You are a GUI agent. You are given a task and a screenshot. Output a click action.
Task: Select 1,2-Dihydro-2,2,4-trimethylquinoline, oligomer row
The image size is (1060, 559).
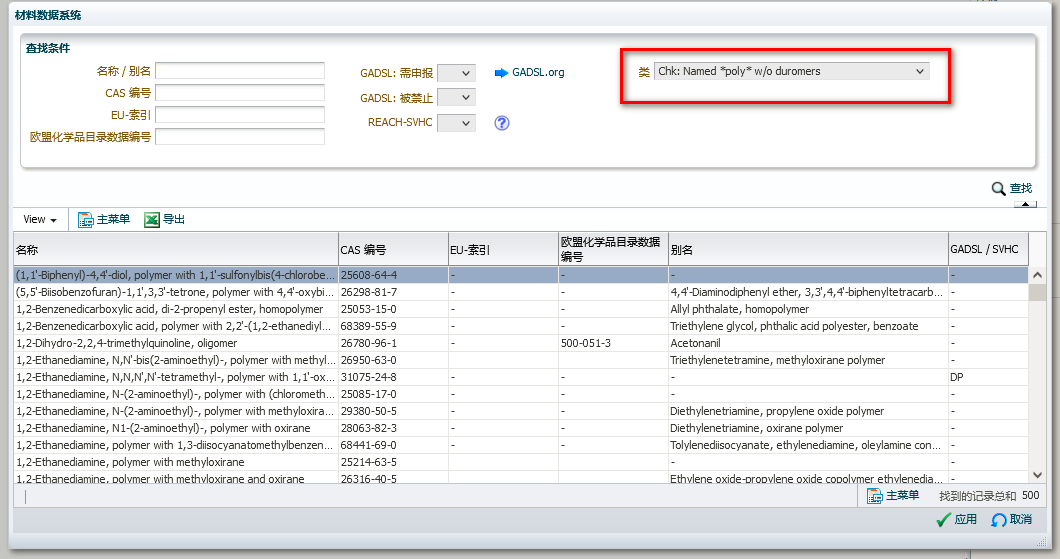point(521,343)
